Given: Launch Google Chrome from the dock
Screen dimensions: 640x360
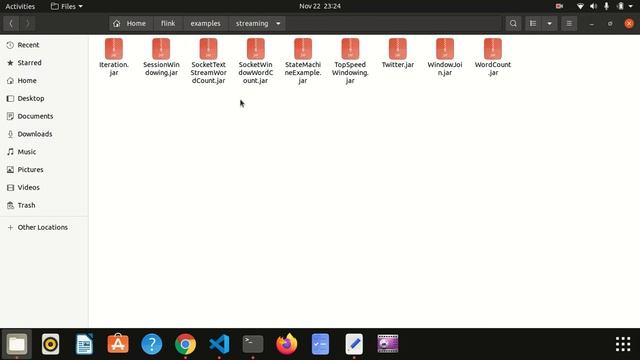Looking at the screenshot, I should [x=185, y=344].
